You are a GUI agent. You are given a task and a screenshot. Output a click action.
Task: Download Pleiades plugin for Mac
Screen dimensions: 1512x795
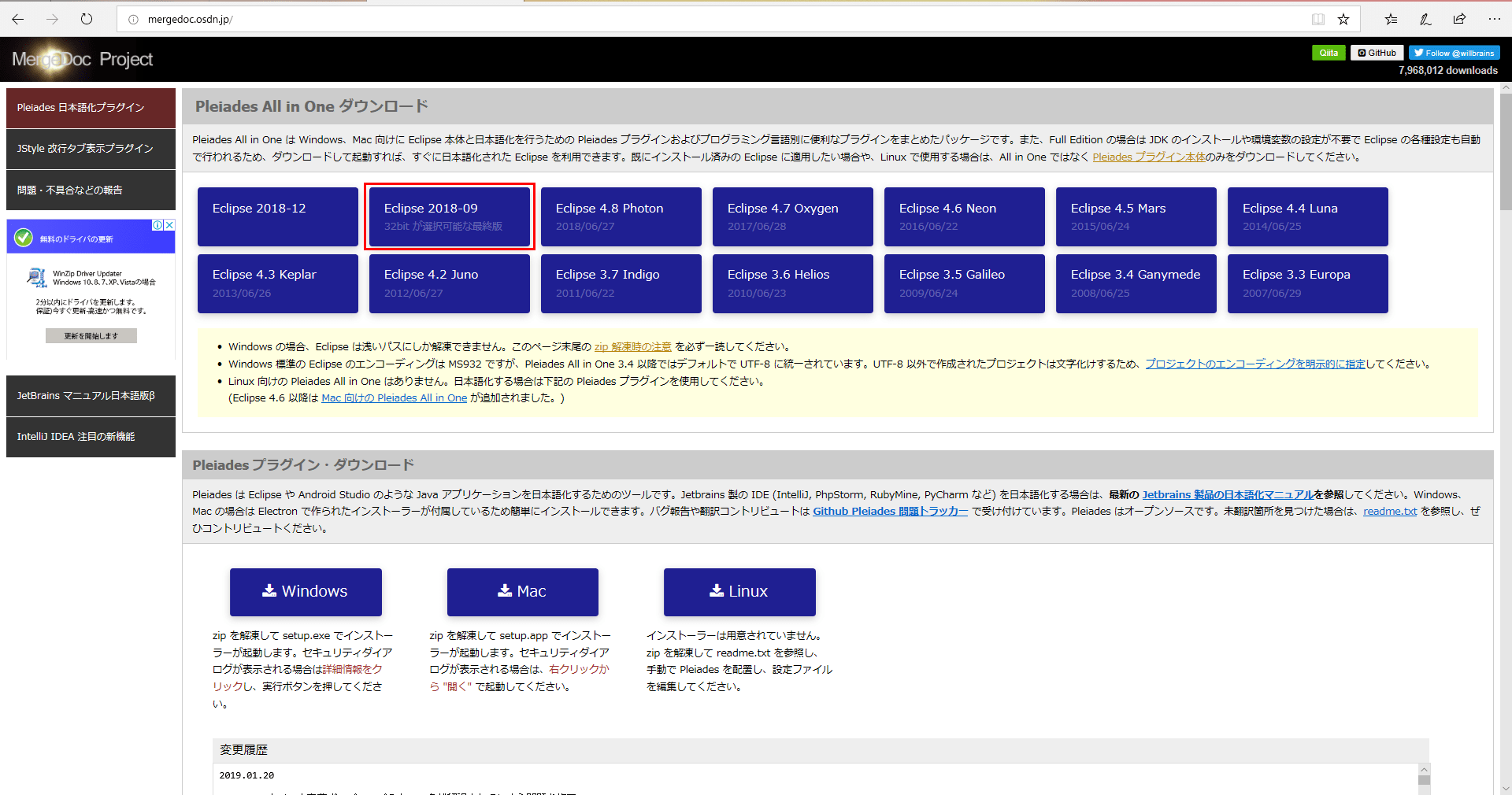pos(523,592)
